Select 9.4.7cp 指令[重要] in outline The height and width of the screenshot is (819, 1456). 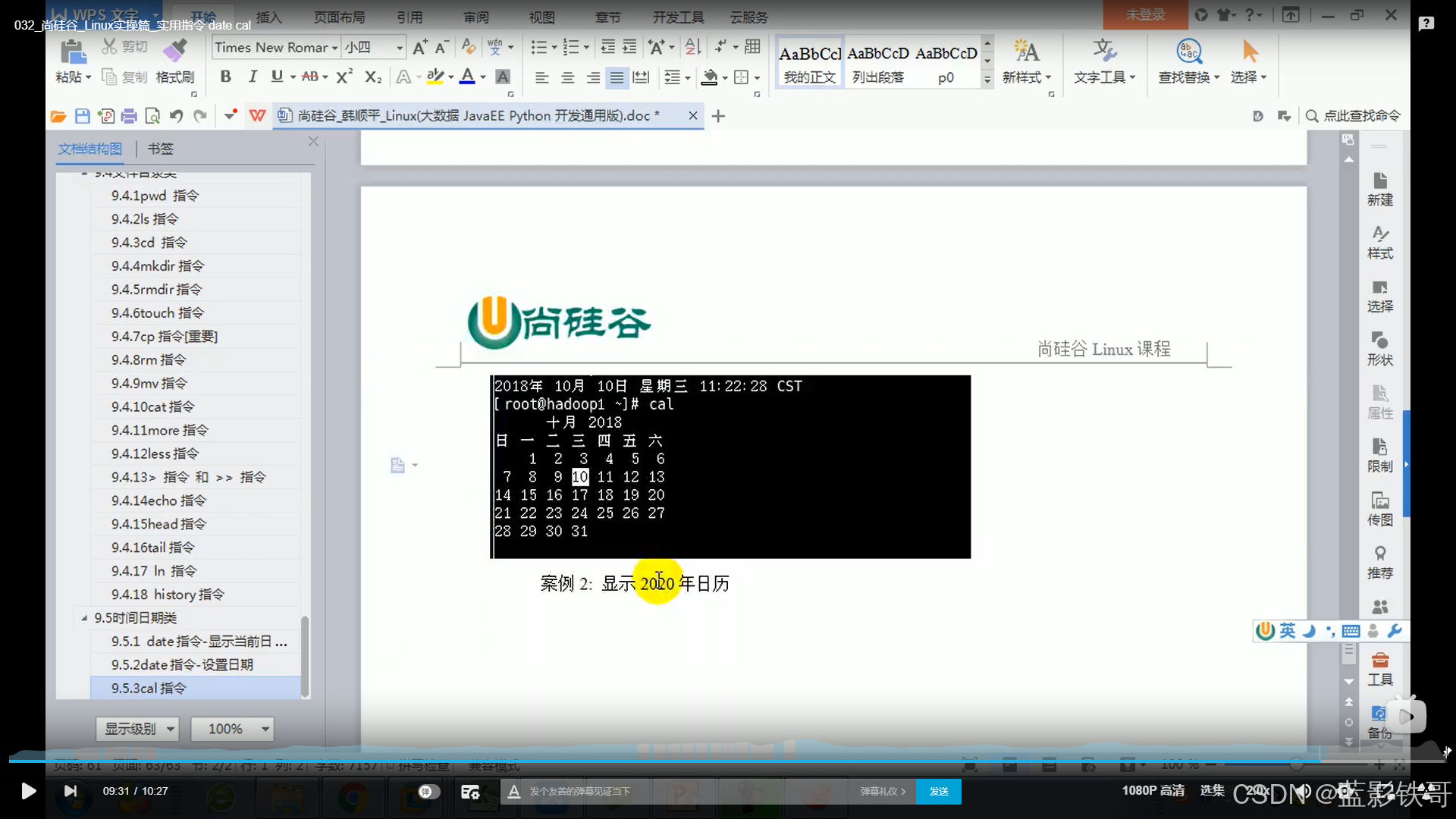point(165,336)
